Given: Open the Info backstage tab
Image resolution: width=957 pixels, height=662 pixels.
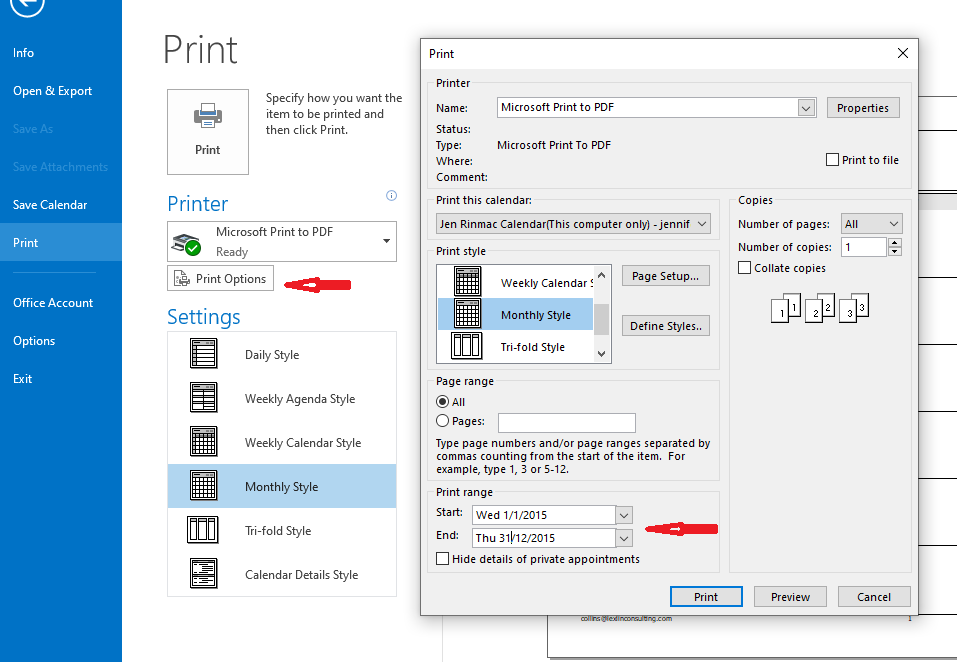Looking at the screenshot, I should 23,53.
